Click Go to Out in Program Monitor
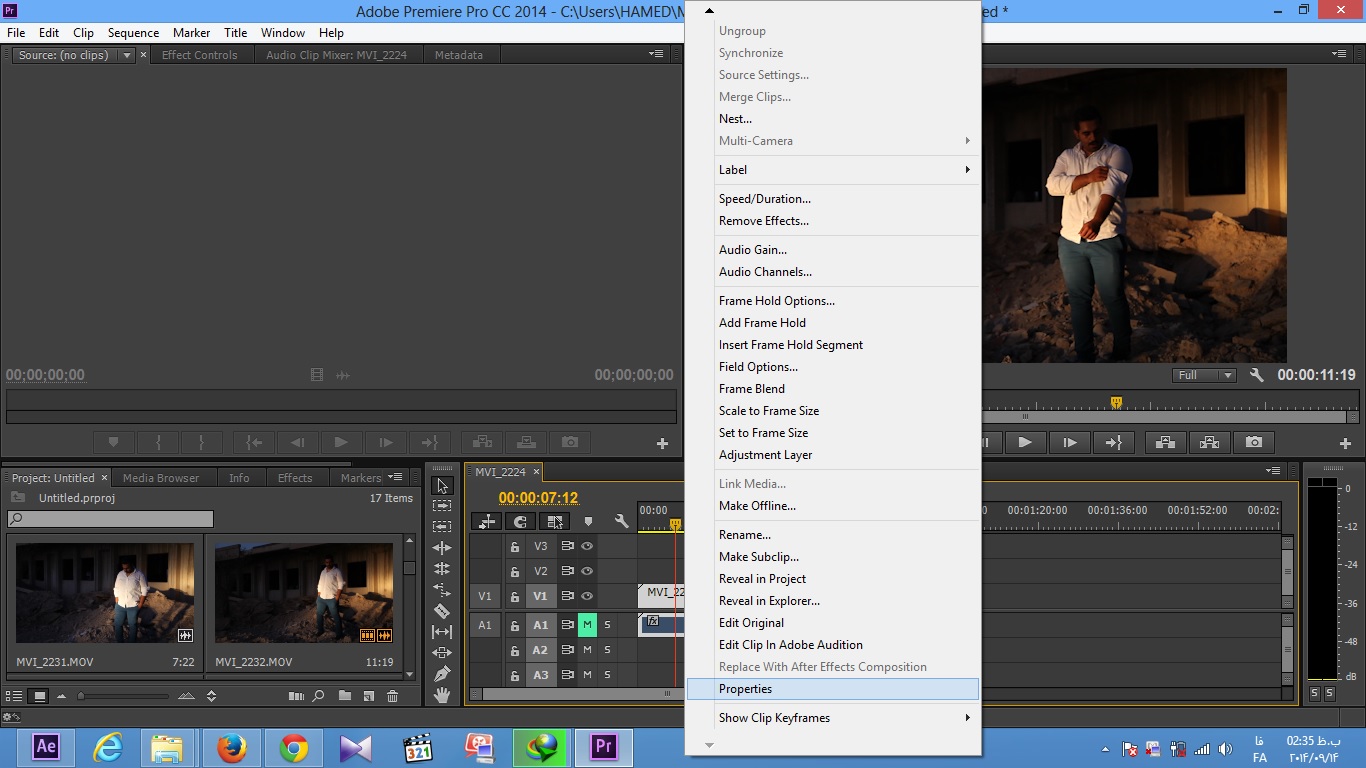 pyautogui.click(x=1113, y=442)
